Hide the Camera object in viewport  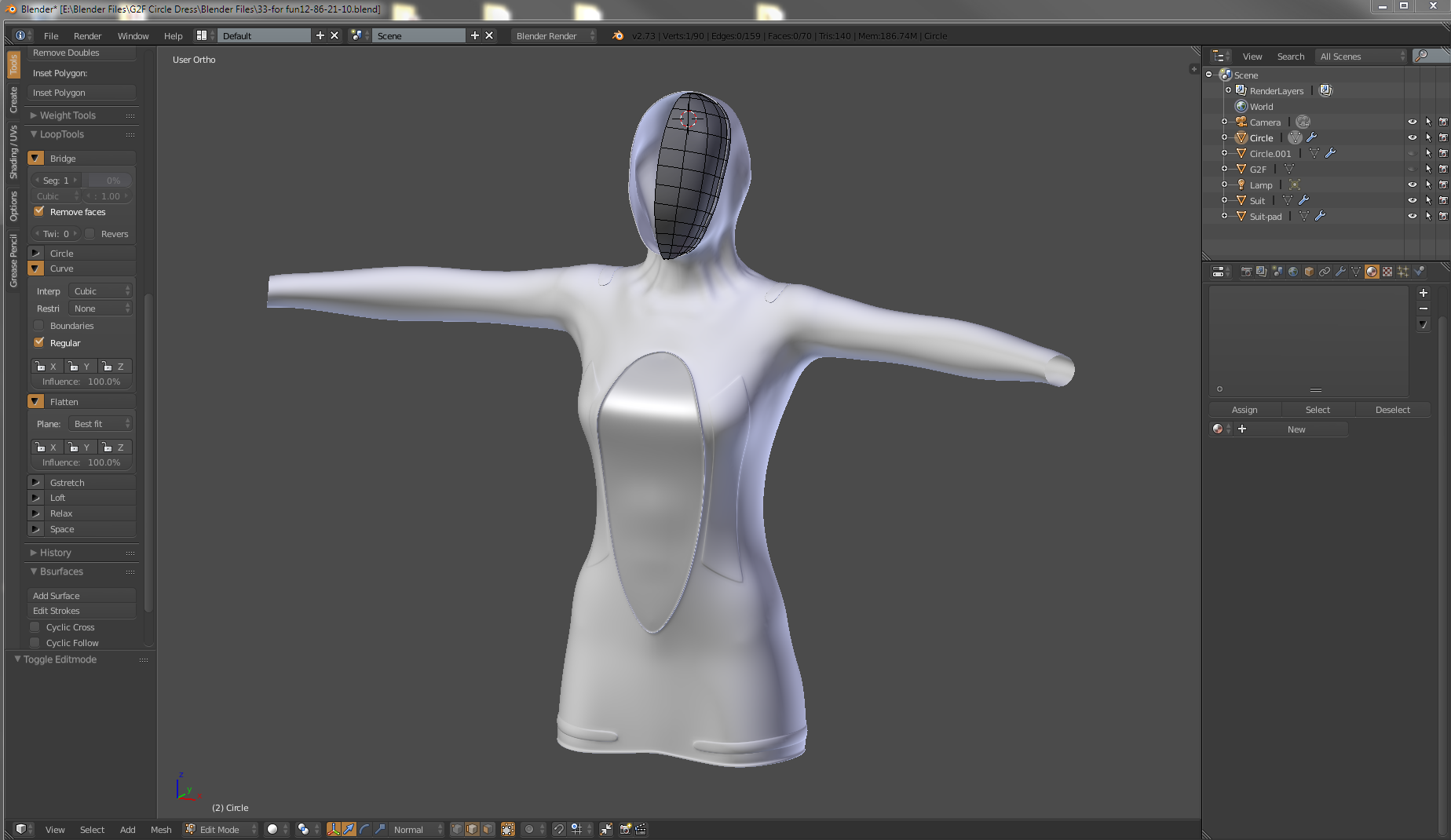pos(1412,122)
